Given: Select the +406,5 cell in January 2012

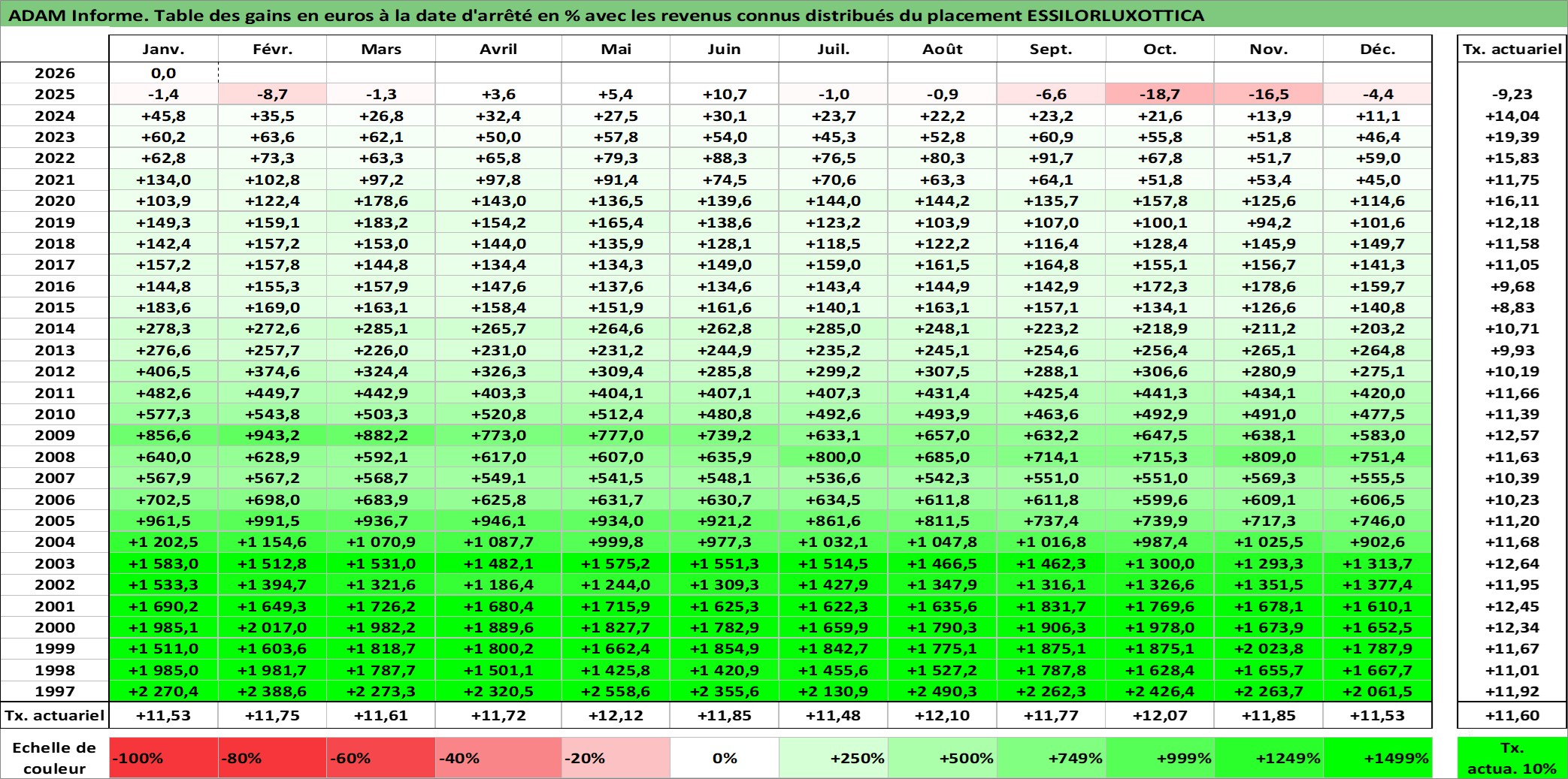Looking at the screenshot, I should [163, 371].
